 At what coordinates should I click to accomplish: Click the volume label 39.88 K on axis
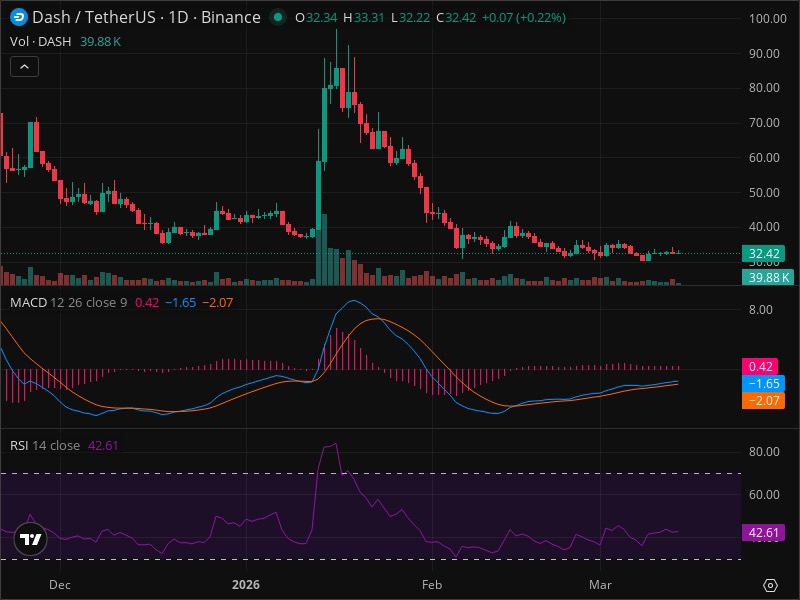point(768,278)
